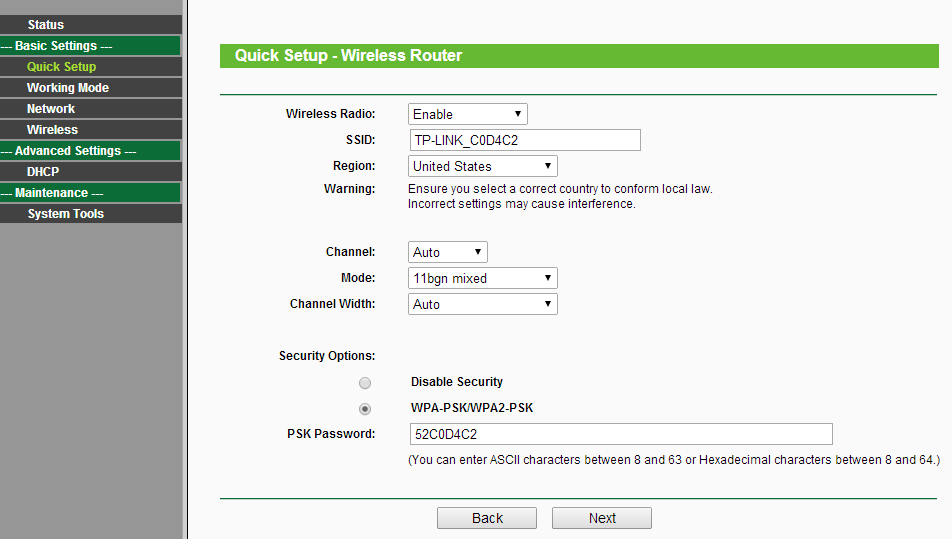Image resolution: width=952 pixels, height=539 pixels.
Task: Click the Basic Settings section header
Action: click(x=90, y=46)
